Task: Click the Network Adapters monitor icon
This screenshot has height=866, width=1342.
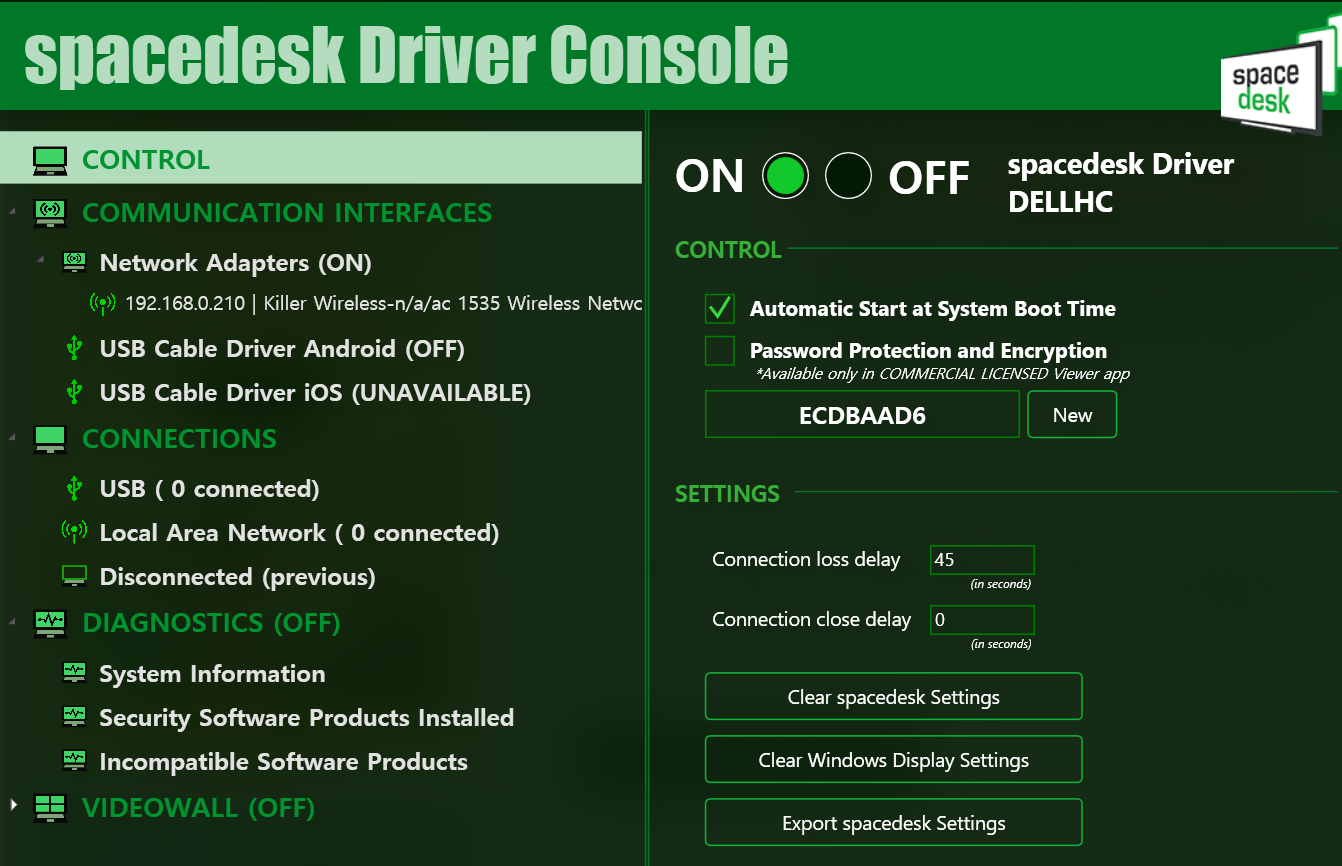Action: point(74,263)
